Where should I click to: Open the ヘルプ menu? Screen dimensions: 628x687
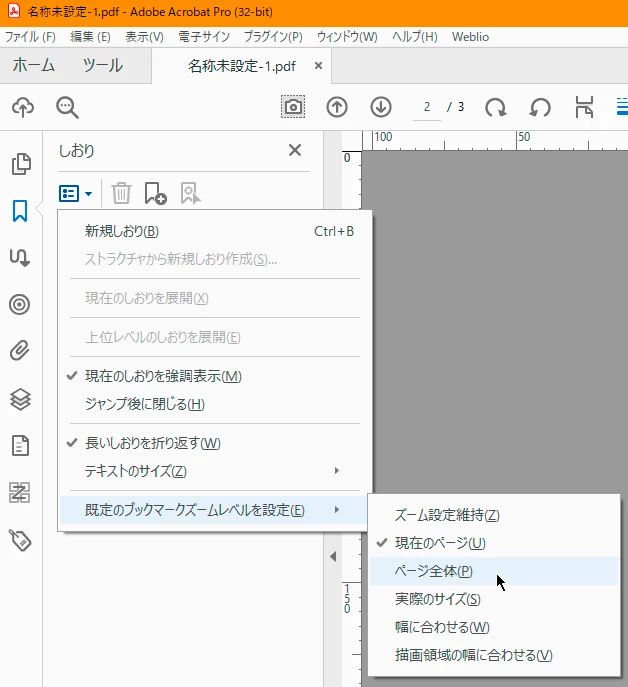pos(415,37)
